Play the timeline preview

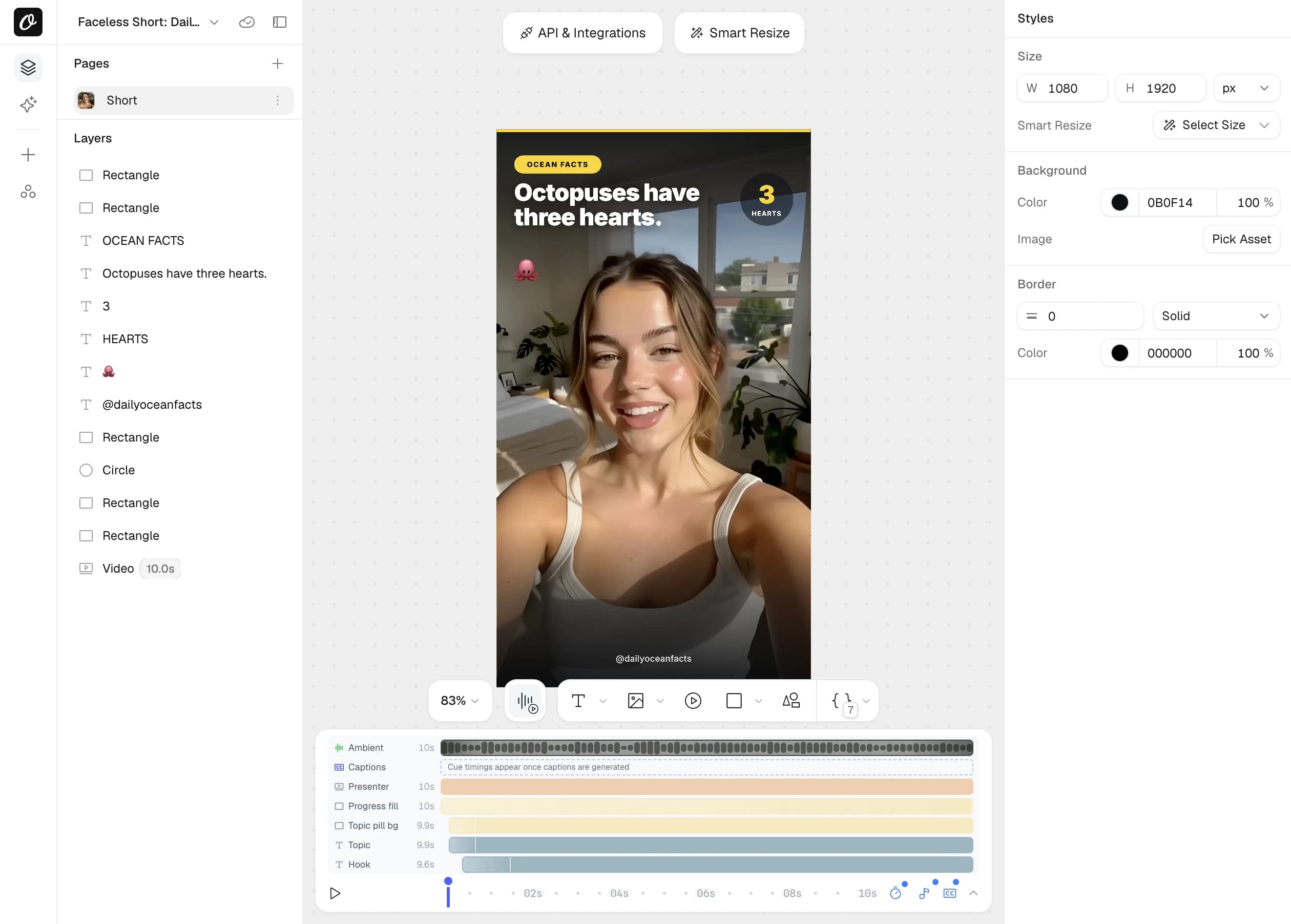pyautogui.click(x=335, y=893)
